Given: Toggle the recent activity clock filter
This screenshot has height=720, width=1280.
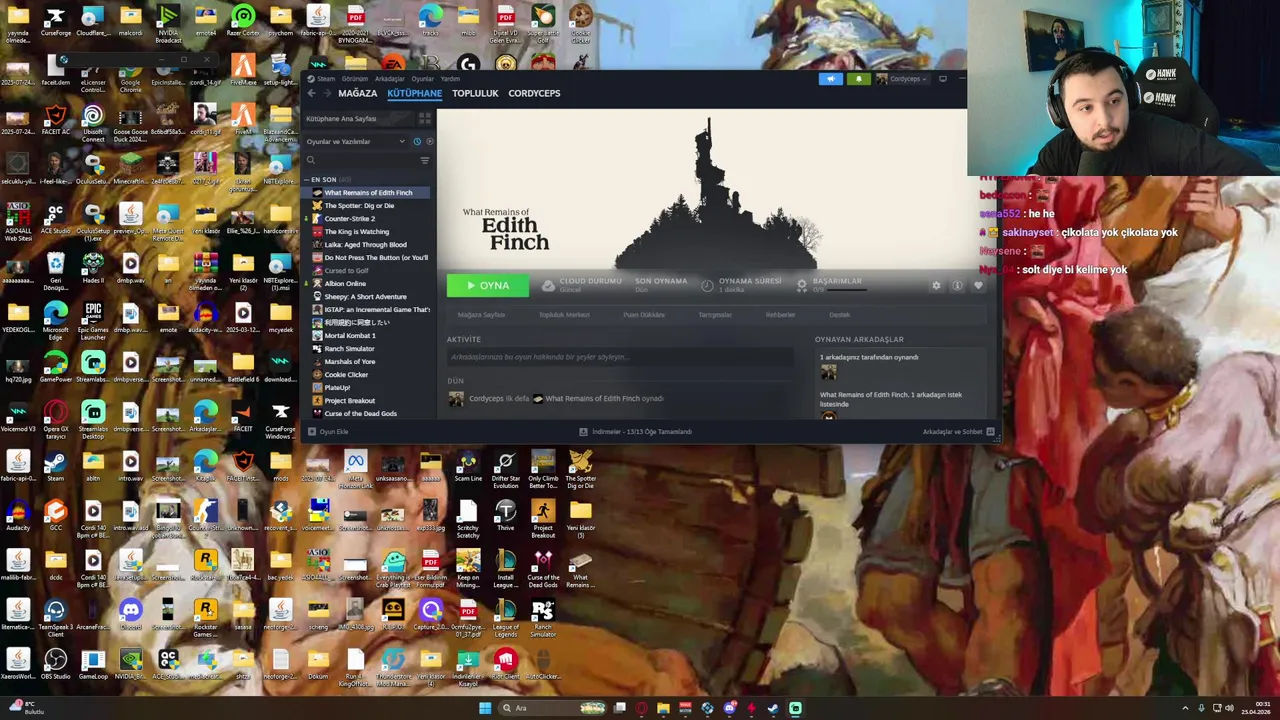Looking at the screenshot, I should pyautogui.click(x=417, y=142).
